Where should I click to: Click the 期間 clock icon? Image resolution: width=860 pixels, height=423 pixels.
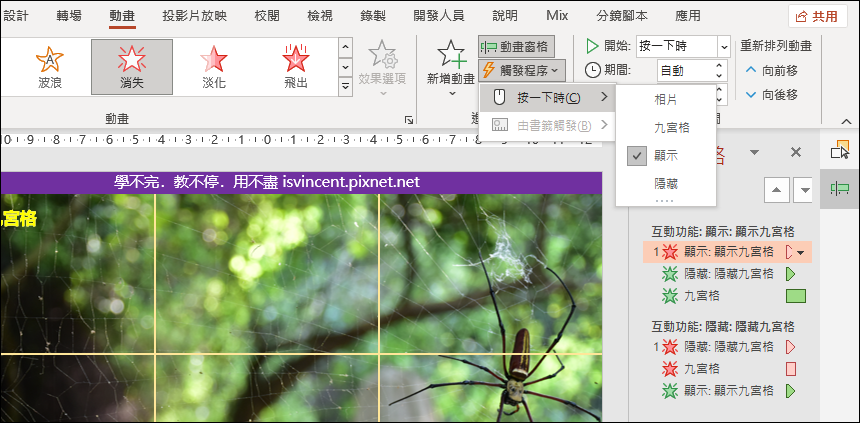tap(592, 70)
